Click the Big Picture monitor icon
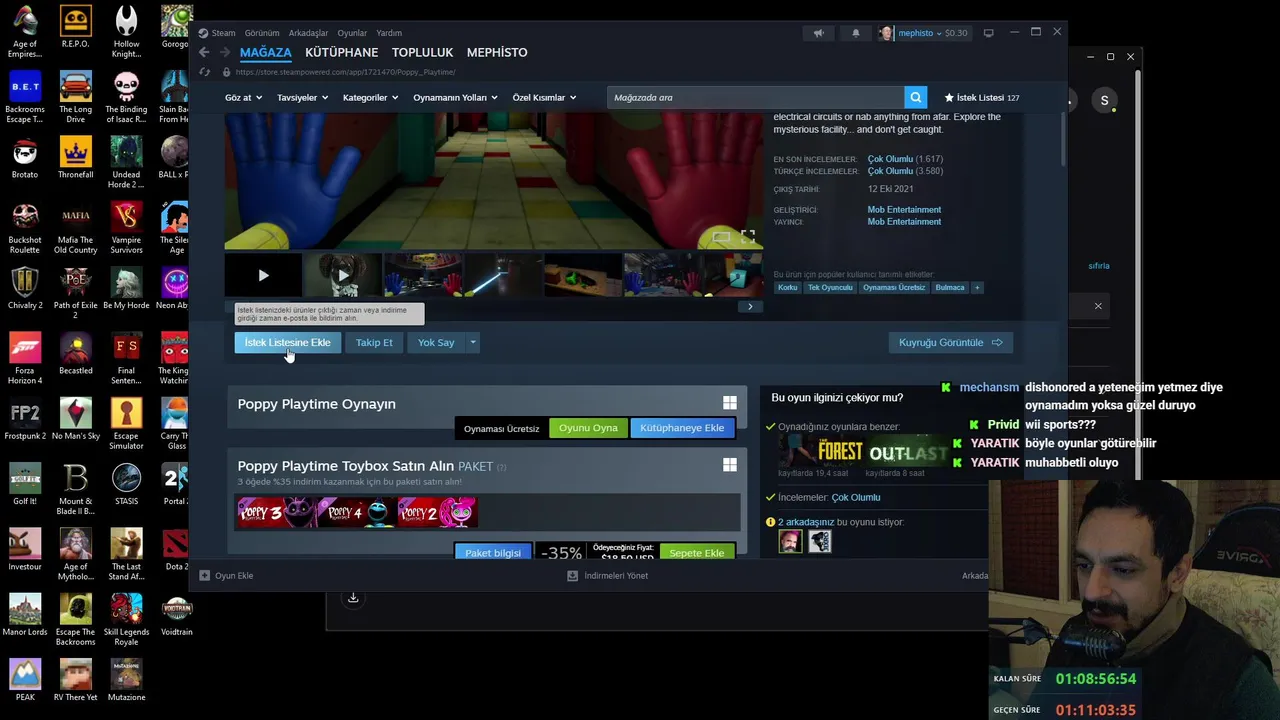 tap(988, 33)
